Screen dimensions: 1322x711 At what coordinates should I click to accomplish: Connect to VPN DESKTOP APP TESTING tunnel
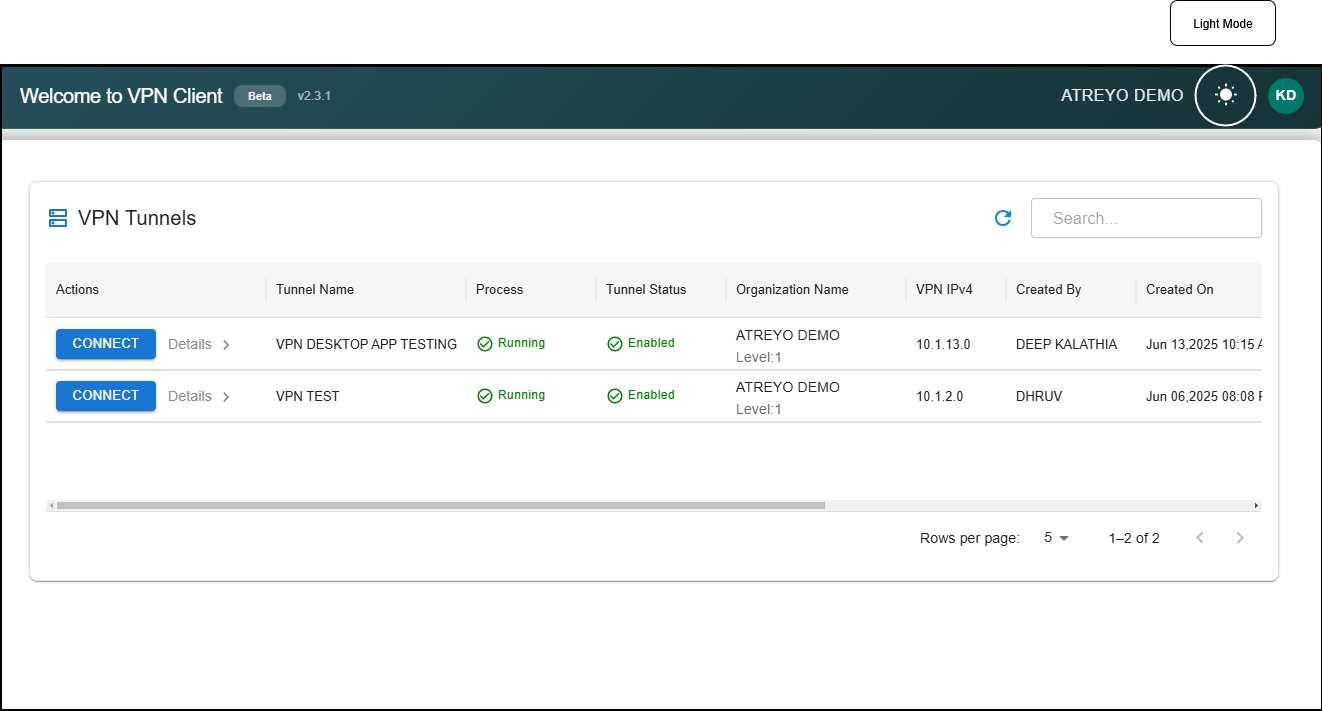[105, 343]
